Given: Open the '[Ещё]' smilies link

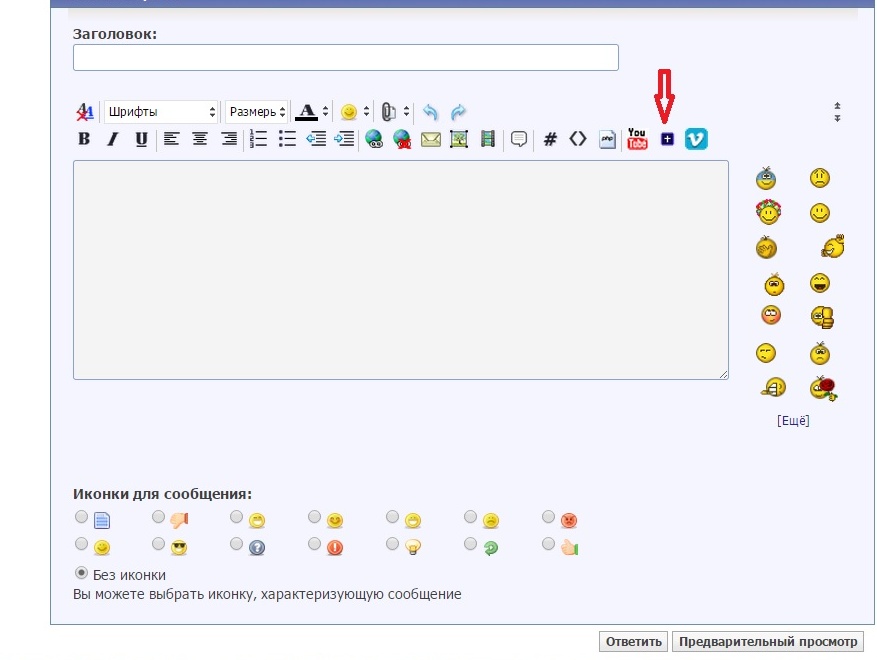Looking at the screenshot, I should click(x=793, y=421).
